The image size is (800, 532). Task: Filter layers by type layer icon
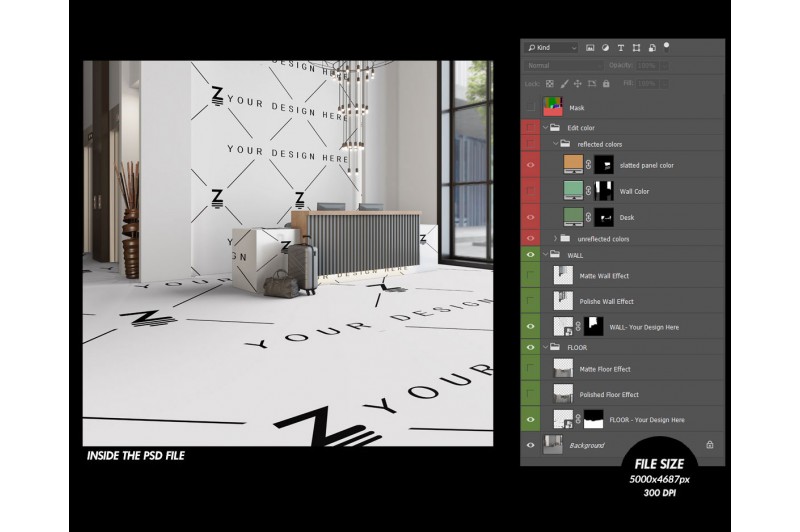click(x=620, y=47)
